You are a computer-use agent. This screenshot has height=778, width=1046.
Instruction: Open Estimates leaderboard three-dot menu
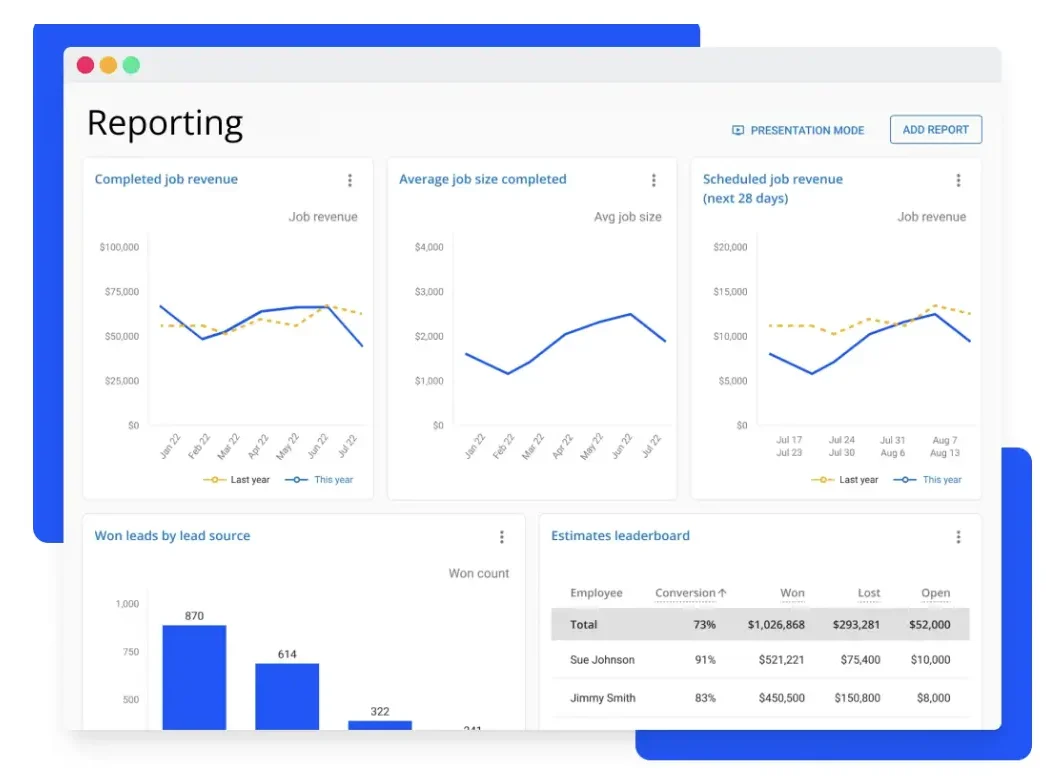pos(957,537)
